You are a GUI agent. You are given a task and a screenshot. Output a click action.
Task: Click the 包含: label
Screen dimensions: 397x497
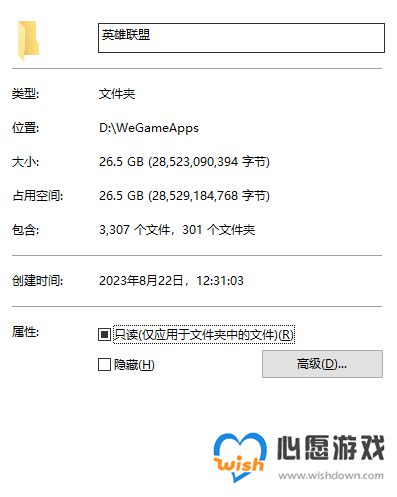click(x=26, y=230)
